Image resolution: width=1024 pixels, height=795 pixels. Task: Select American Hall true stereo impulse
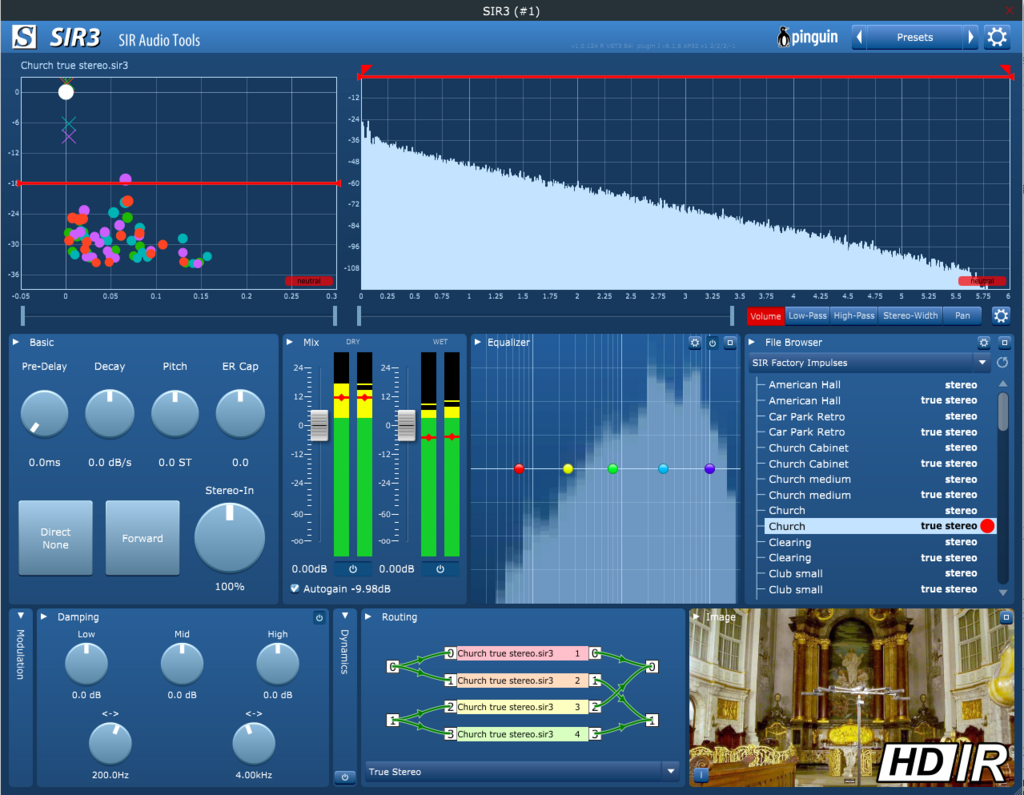[x=875, y=400]
